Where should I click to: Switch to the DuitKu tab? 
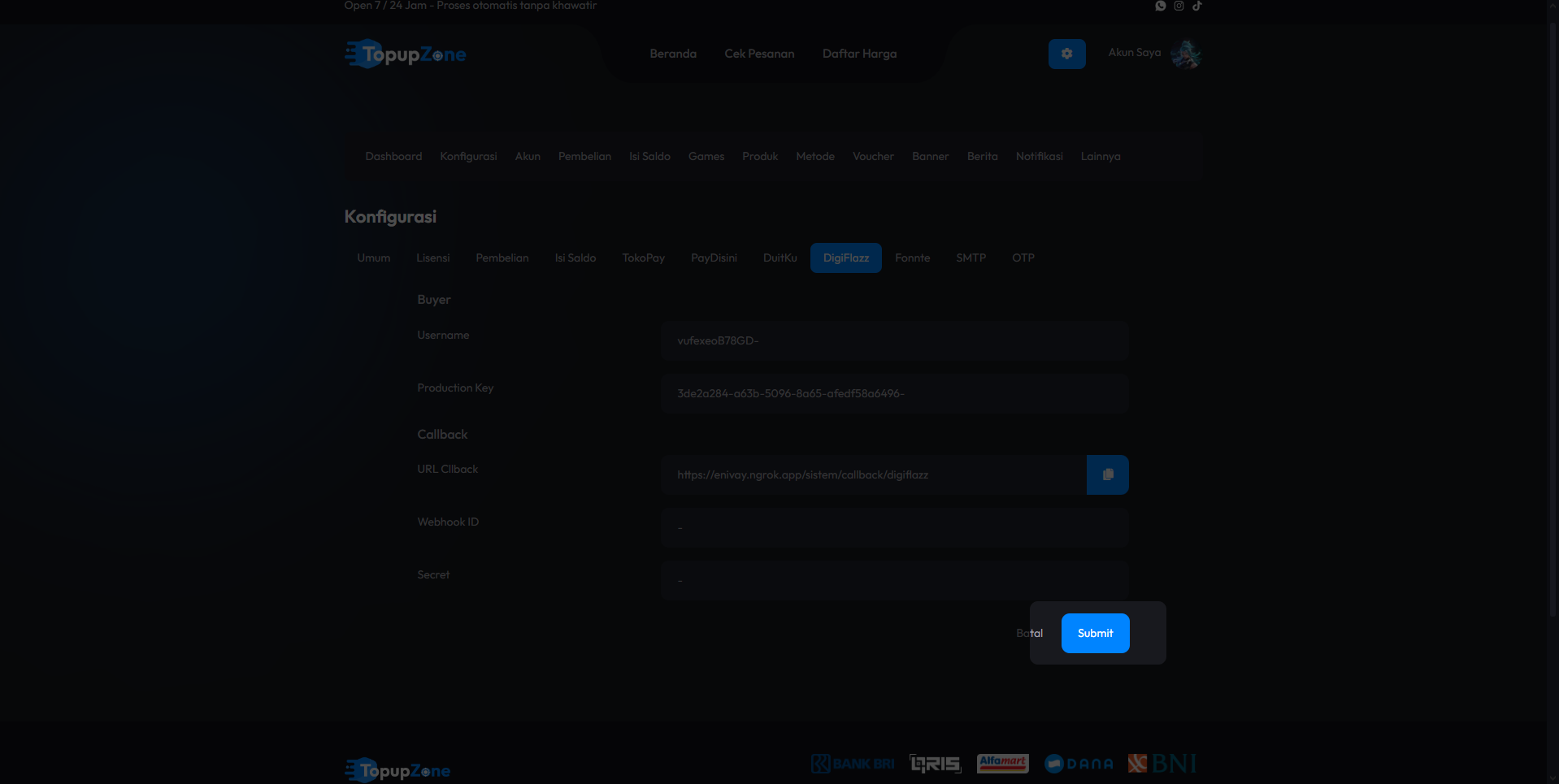click(x=779, y=258)
